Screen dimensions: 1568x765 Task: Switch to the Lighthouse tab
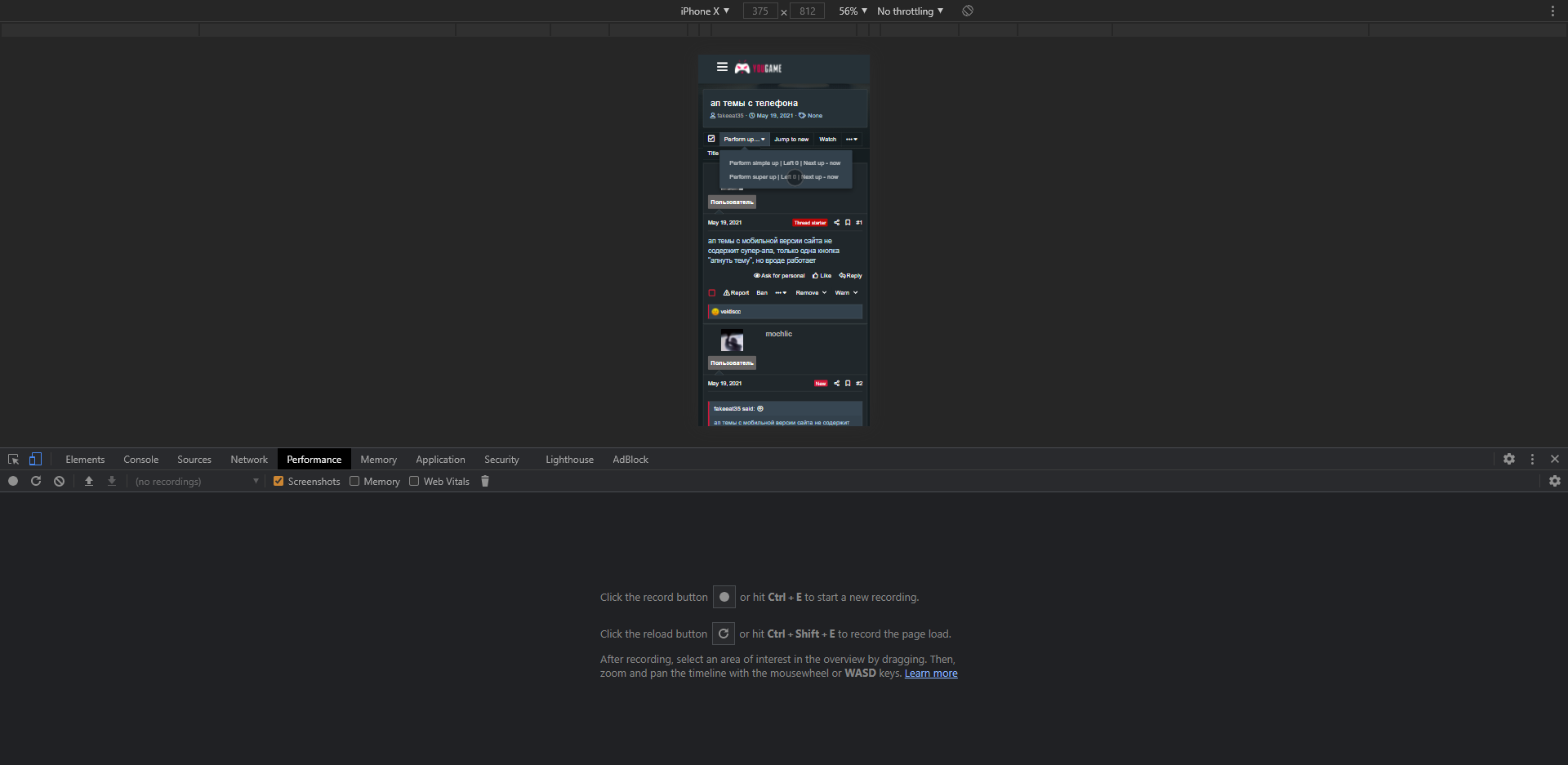click(x=569, y=460)
